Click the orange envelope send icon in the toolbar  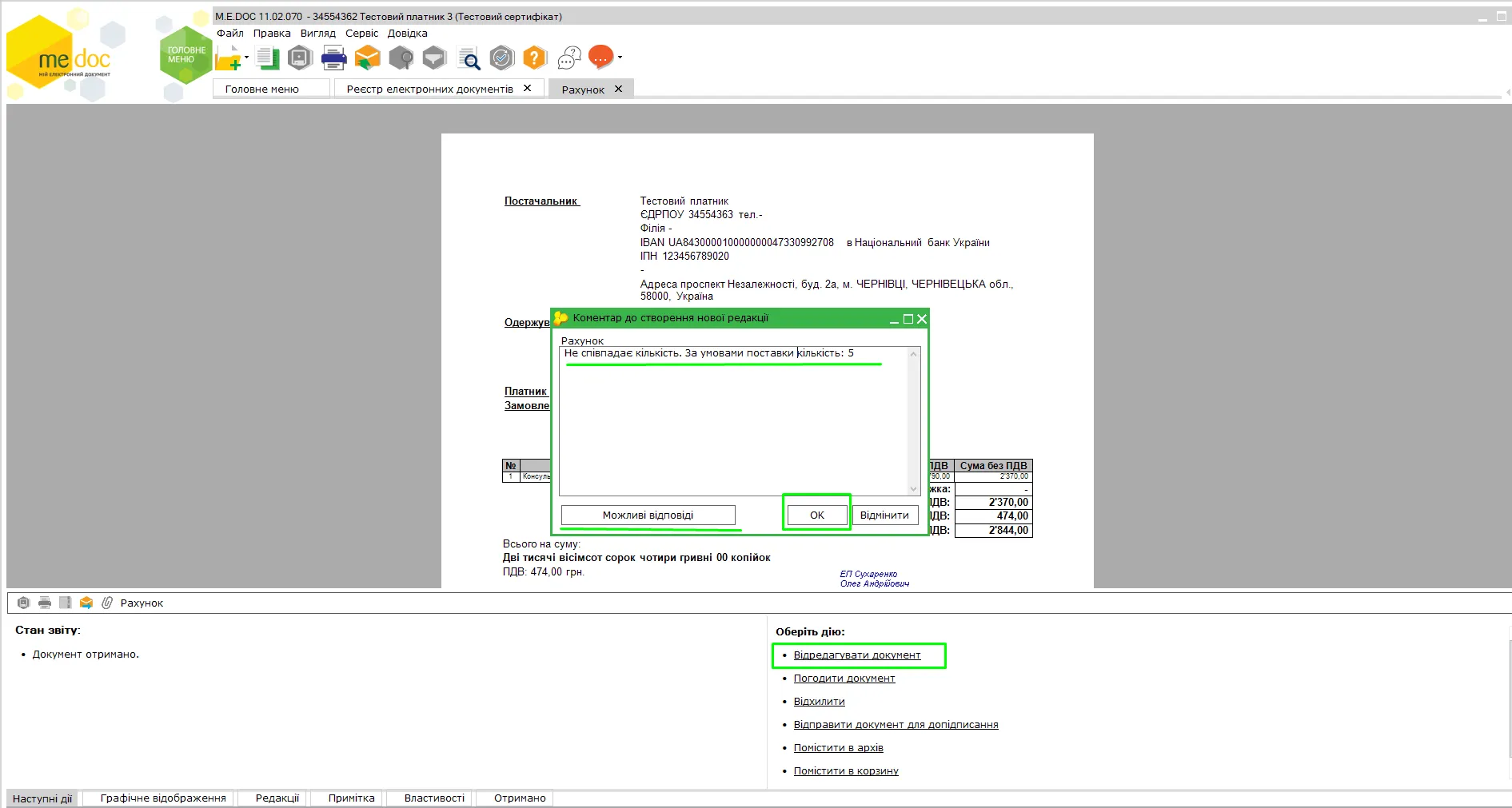pos(367,58)
